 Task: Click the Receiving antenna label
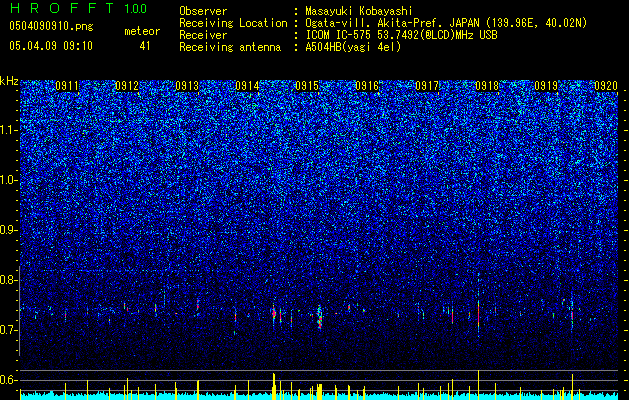230,47
